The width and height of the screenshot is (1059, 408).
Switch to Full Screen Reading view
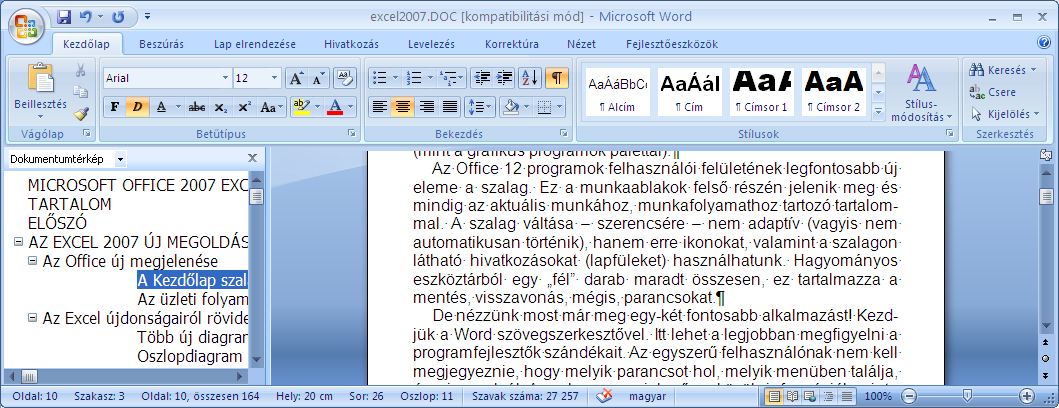[x=794, y=396]
